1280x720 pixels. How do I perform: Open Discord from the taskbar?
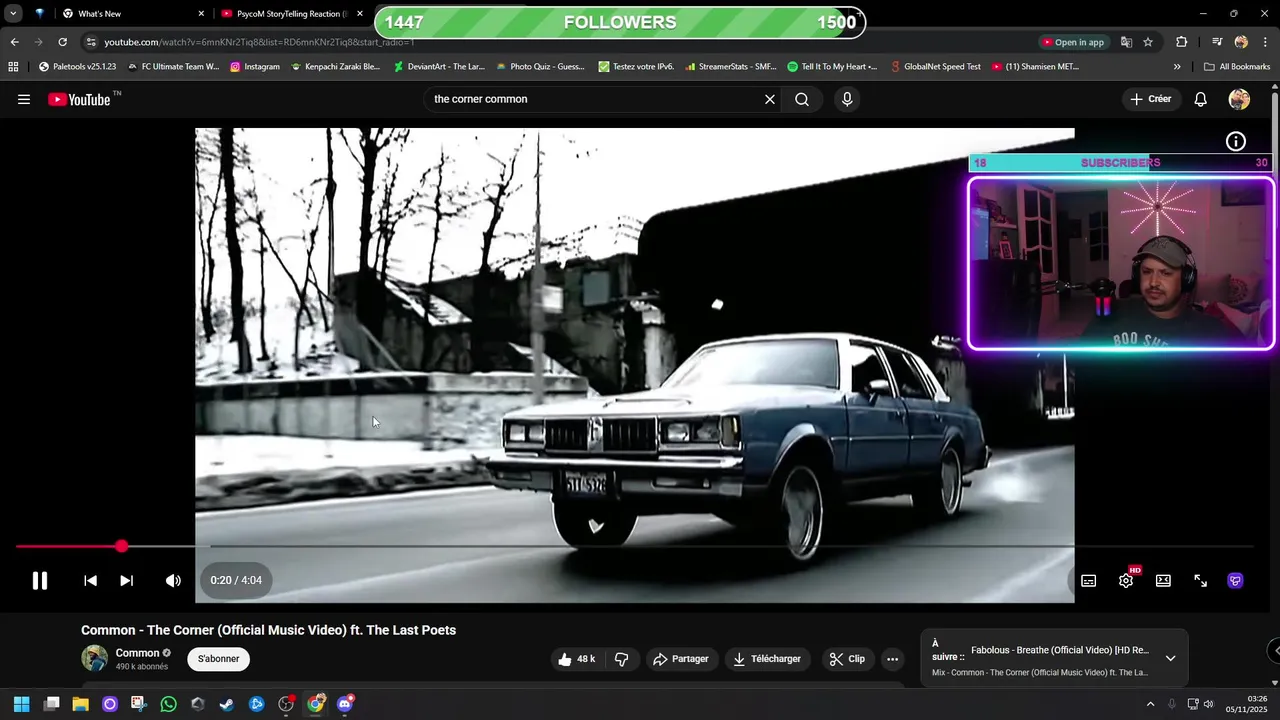pyautogui.click(x=345, y=704)
